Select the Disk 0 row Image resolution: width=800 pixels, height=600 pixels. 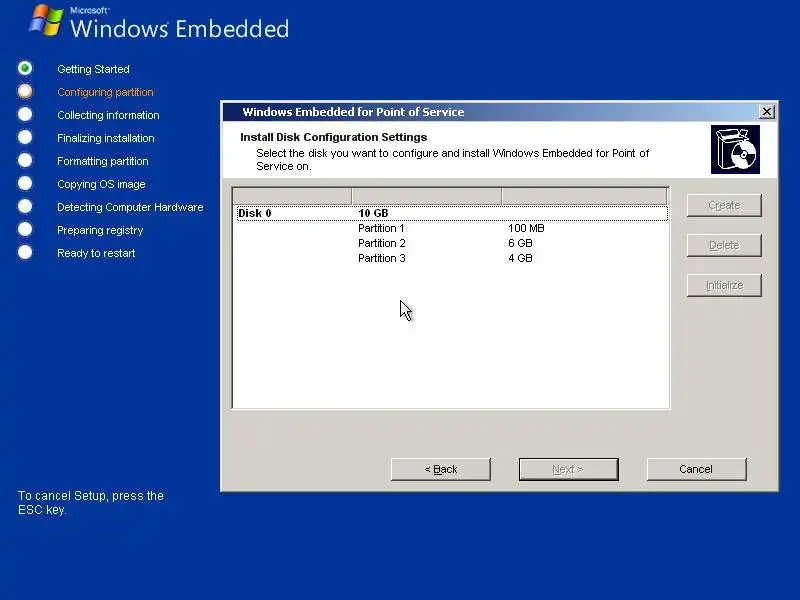[x=452, y=213]
